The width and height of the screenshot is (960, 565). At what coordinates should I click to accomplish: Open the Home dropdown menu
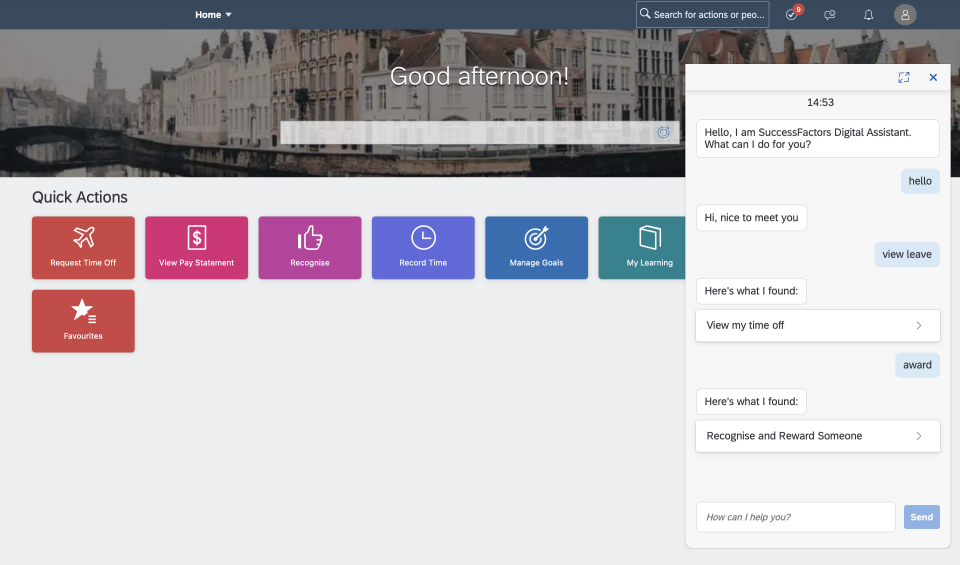(213, 15)
